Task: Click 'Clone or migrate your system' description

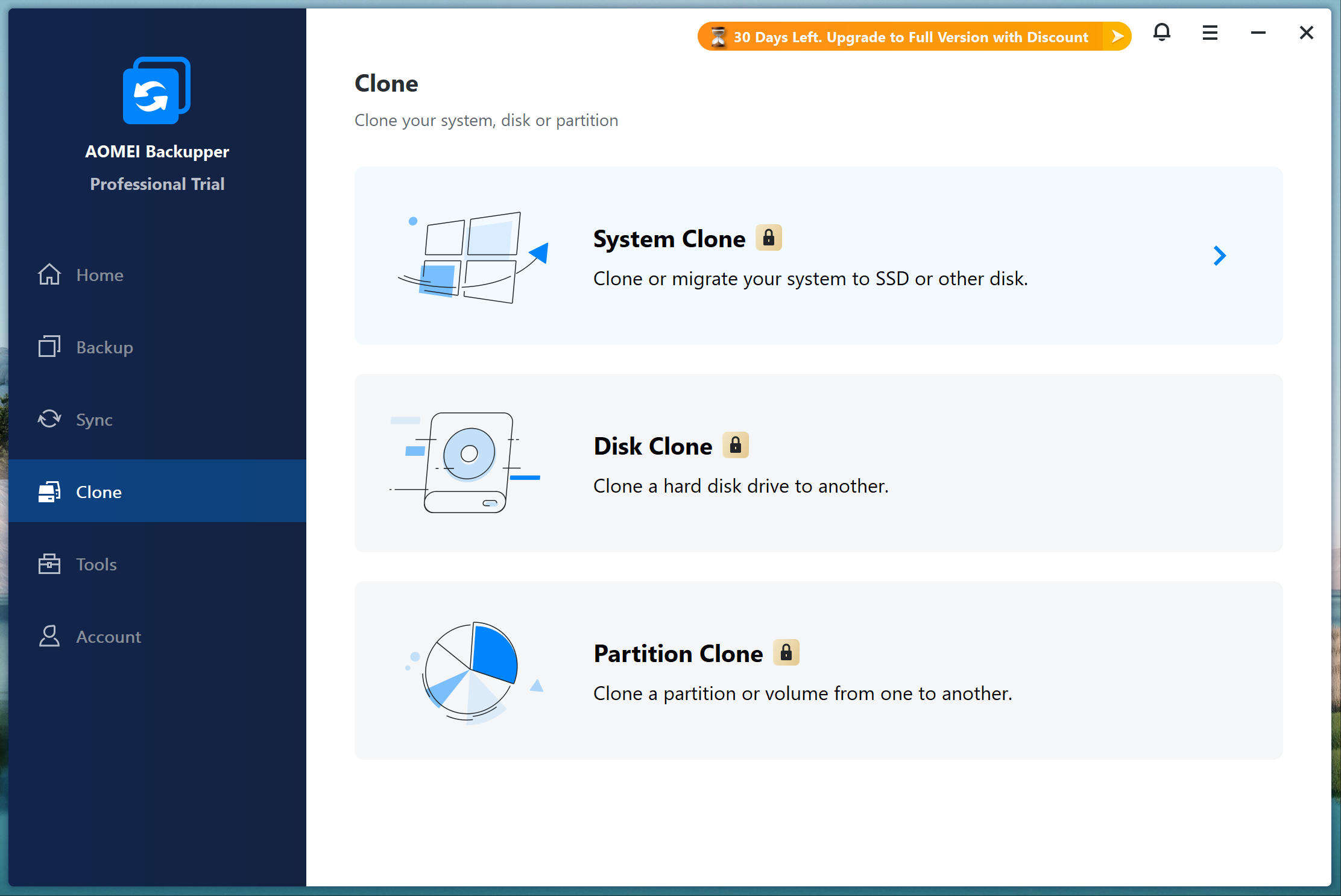Action: pyautogui.click(x=810, y=279)
